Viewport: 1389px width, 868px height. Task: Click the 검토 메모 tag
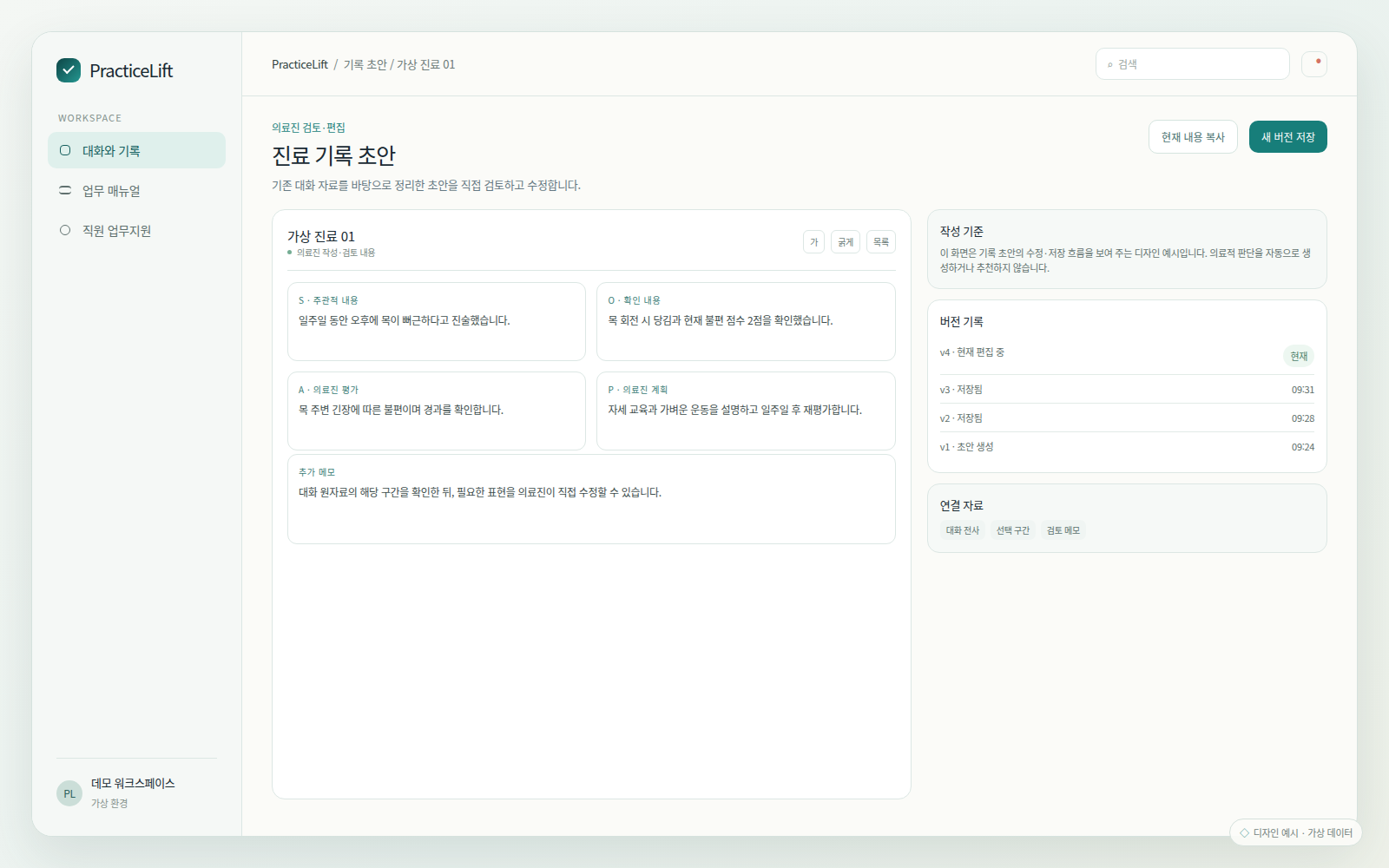click(x=1063, y=530)
